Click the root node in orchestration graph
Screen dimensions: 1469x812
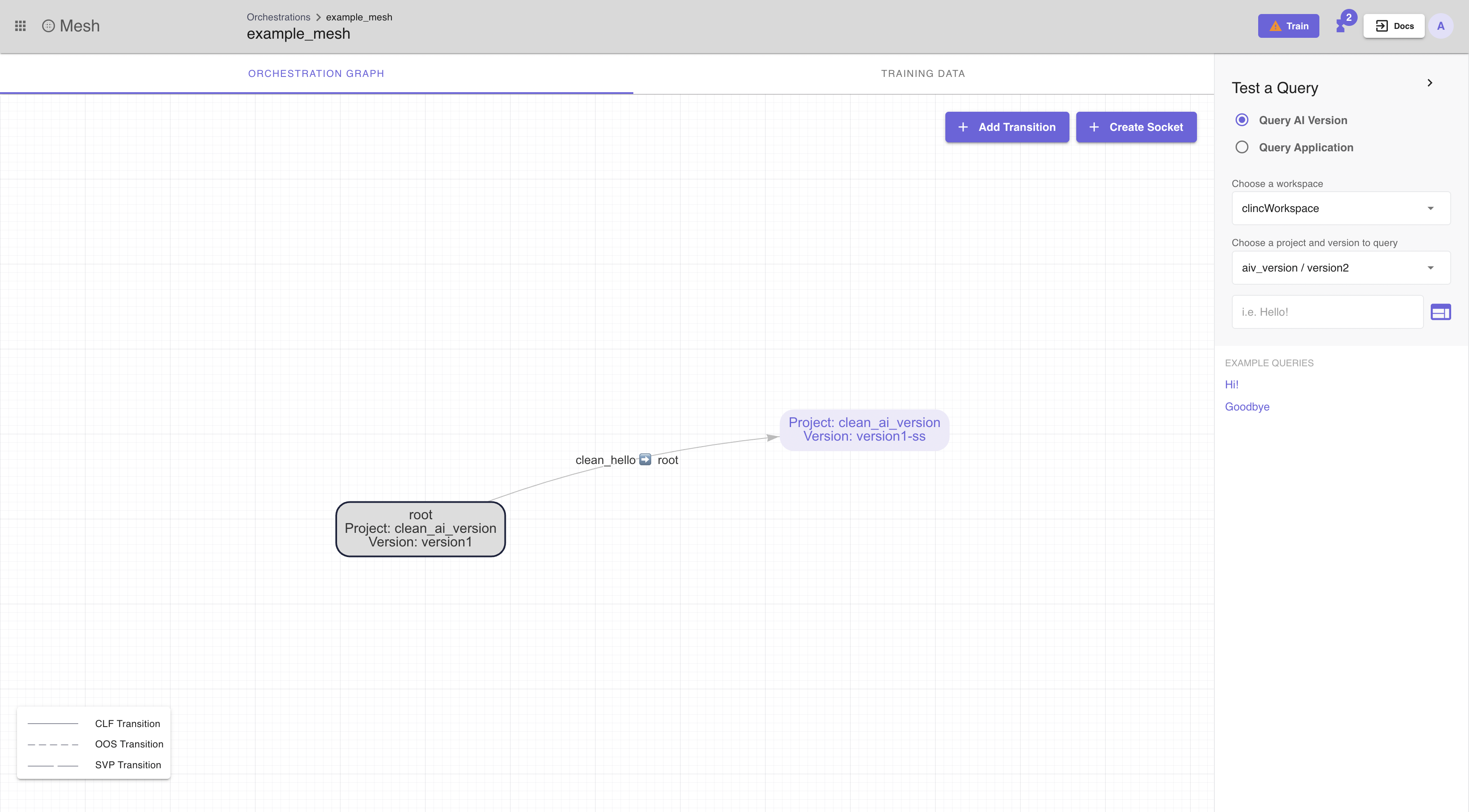point(420,528)
